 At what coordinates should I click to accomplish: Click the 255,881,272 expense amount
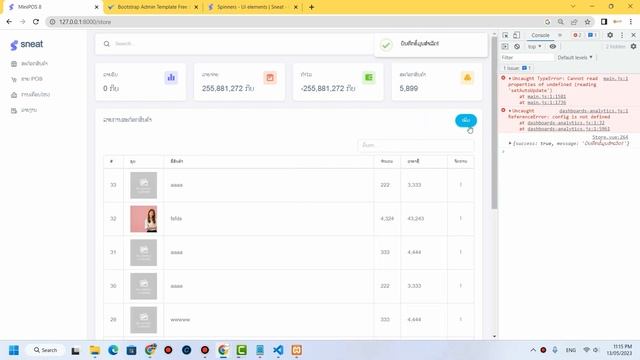[228, 89]
